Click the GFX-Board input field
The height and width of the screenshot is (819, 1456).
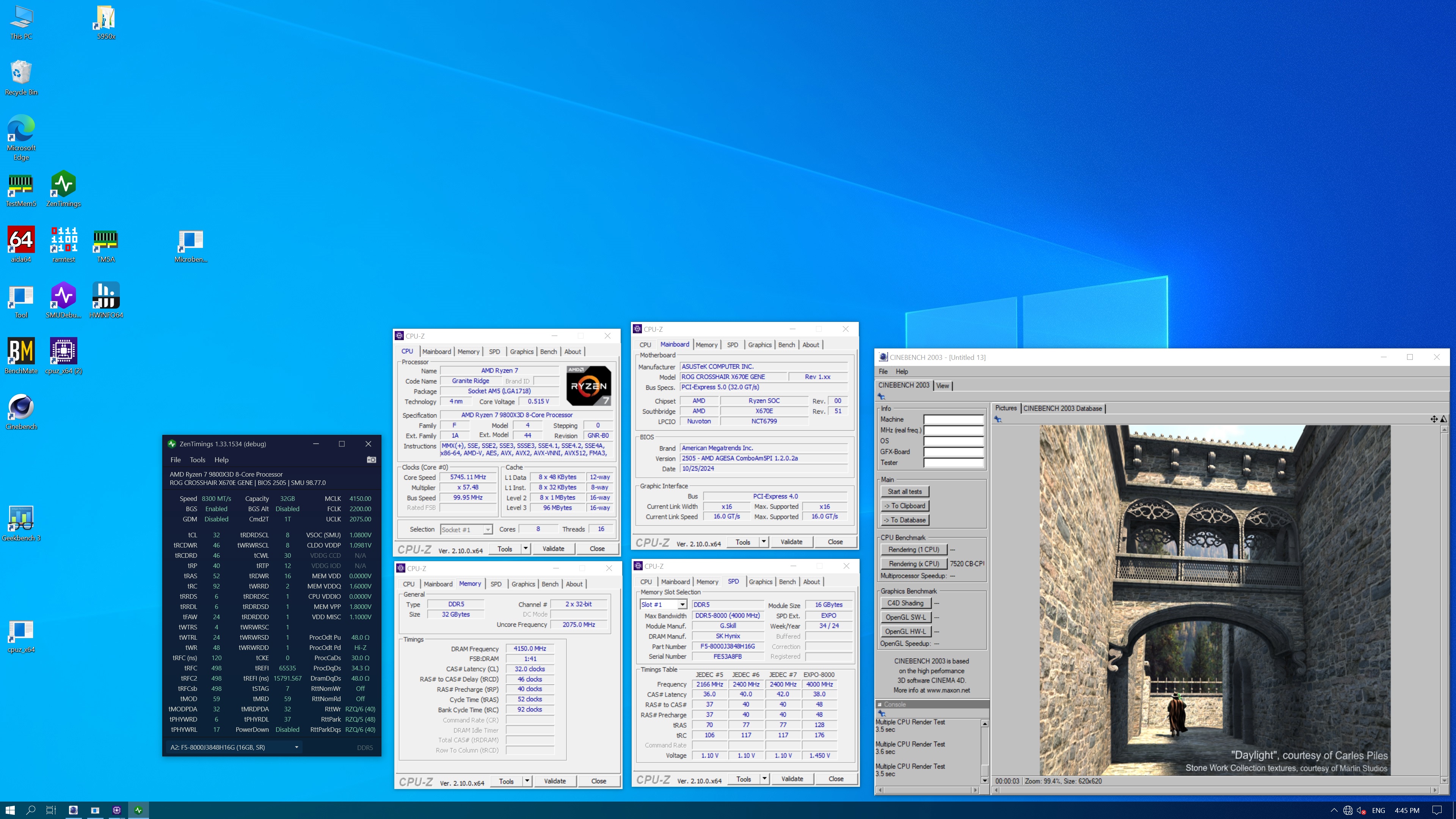954,452
